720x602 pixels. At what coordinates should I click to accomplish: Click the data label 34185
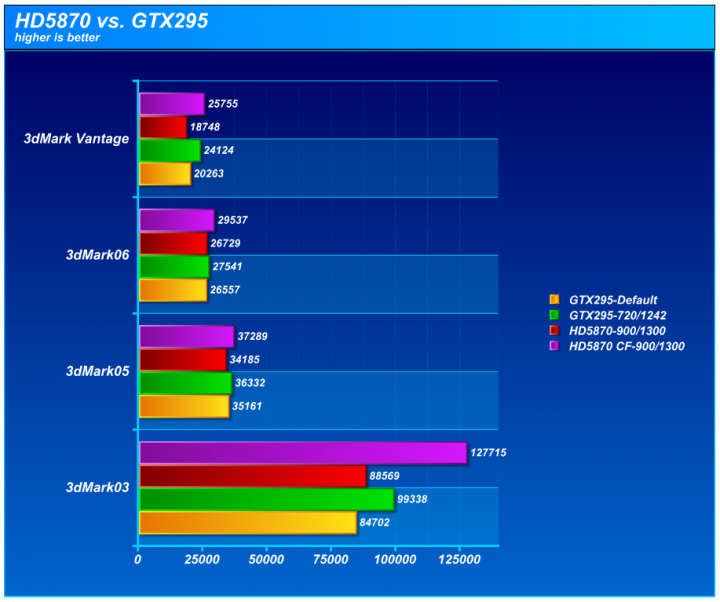tap(244, 360)
